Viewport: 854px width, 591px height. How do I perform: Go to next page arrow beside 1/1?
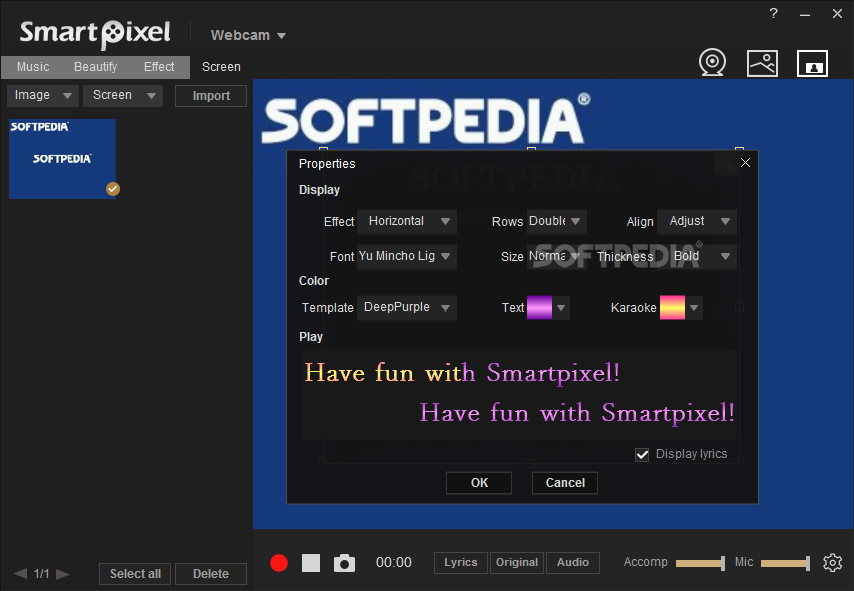tap(63, 574)
